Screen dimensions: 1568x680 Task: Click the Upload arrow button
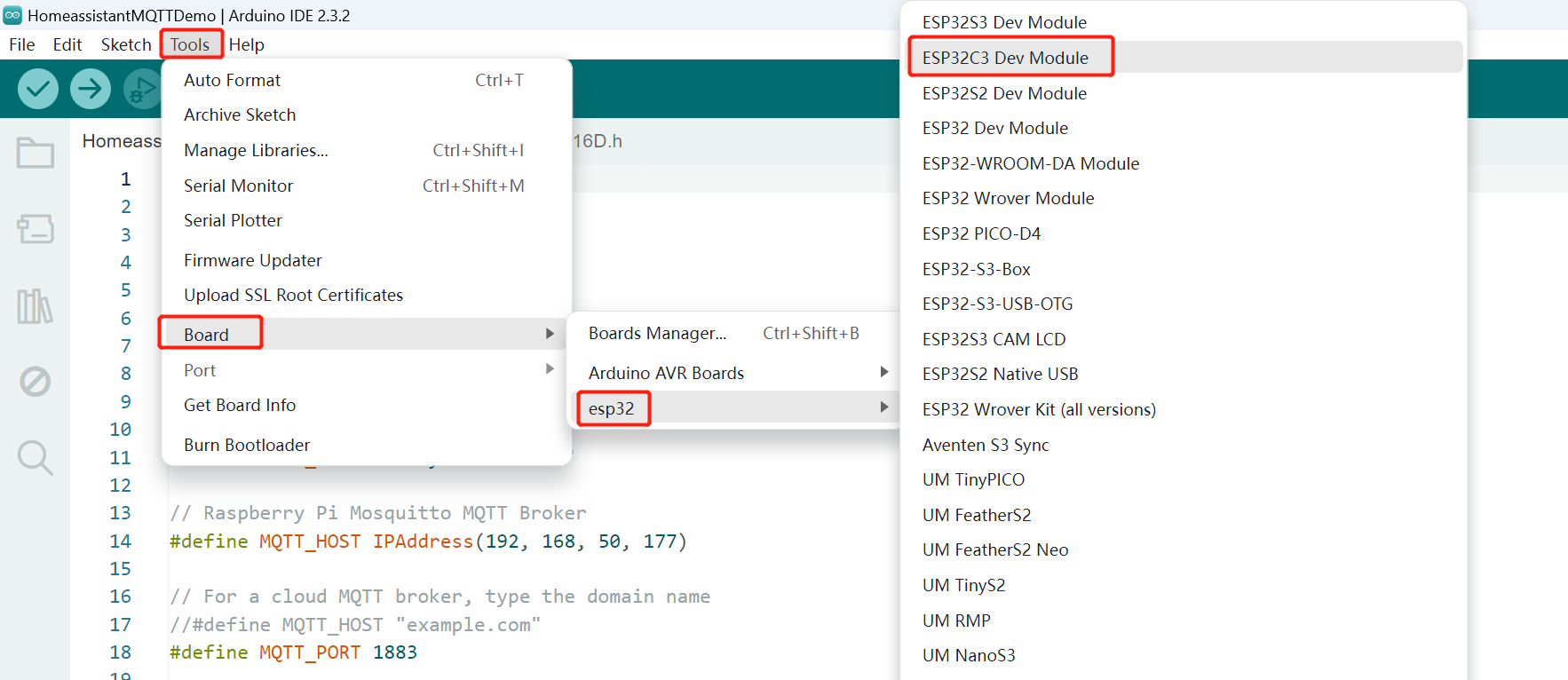pos(91,89)
